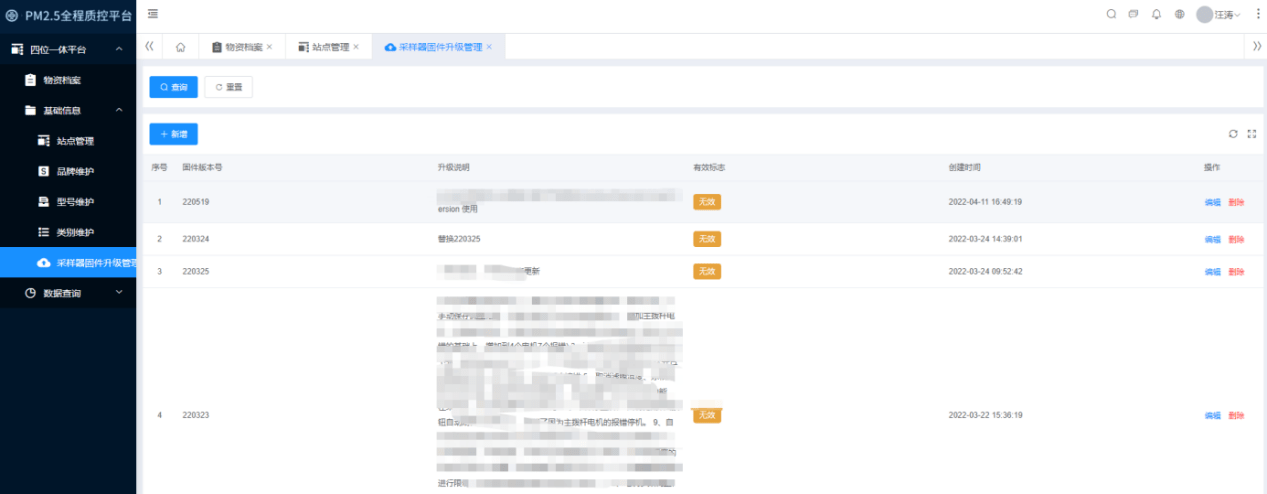Viewport: 1267px width, 494px height.
Task: Close the 物资档案 tab
Action: pos(269,47)
